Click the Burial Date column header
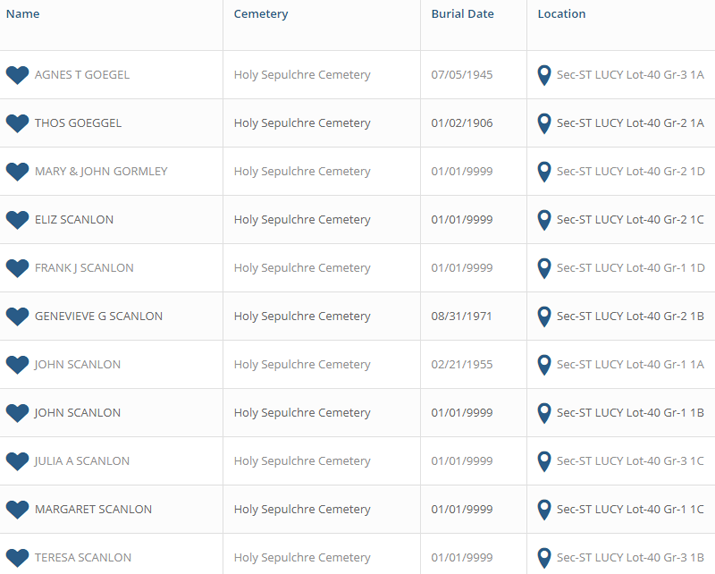This screenshot has width=715, height=574. coord(462,14)
